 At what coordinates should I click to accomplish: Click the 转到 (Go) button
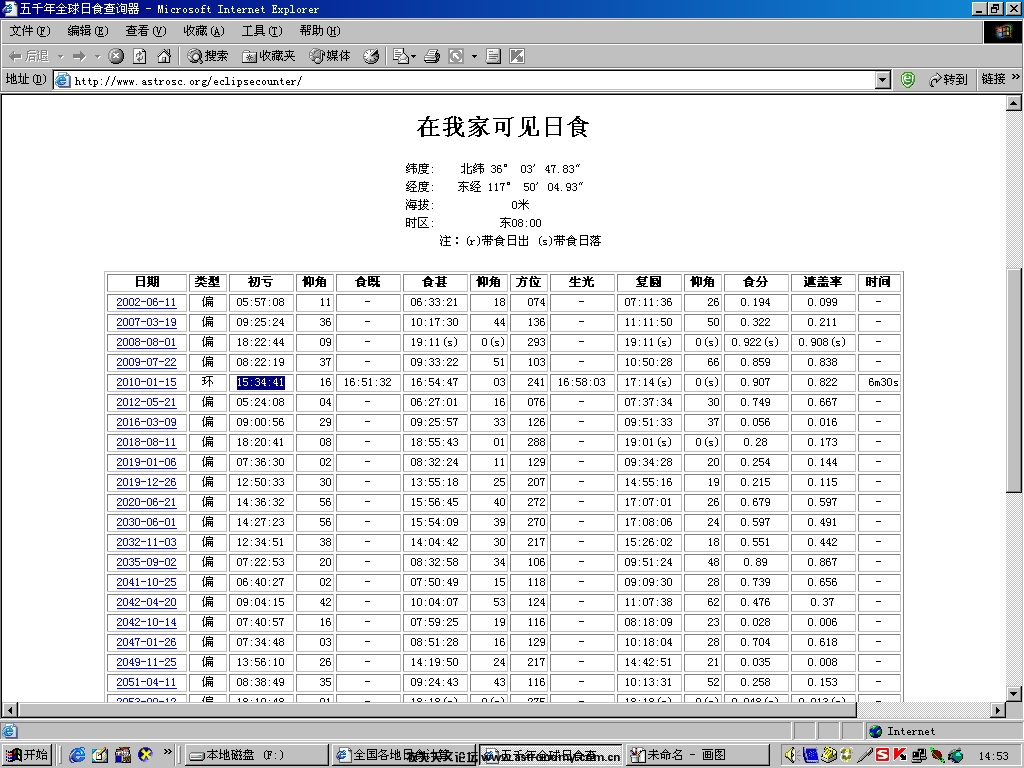pos(948,80)
